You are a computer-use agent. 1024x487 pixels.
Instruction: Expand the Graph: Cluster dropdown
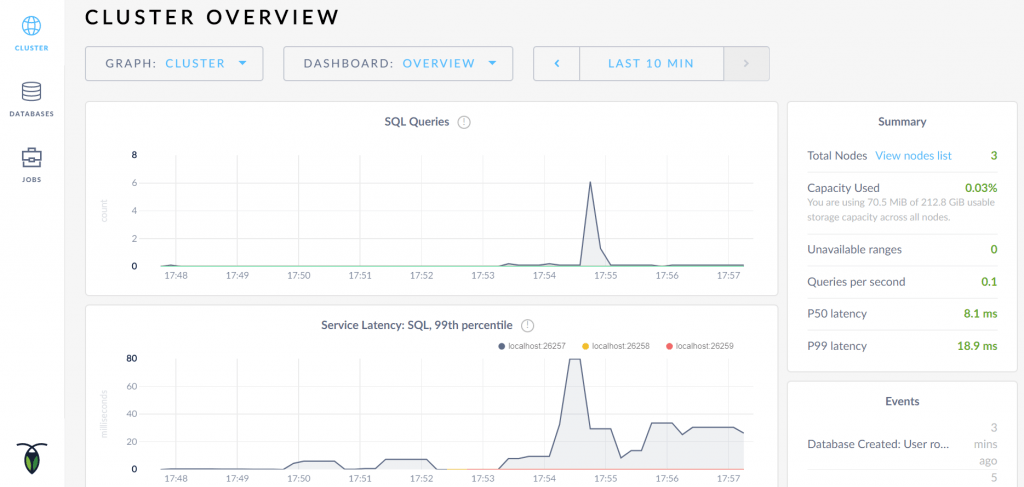[x=174, y=63]
